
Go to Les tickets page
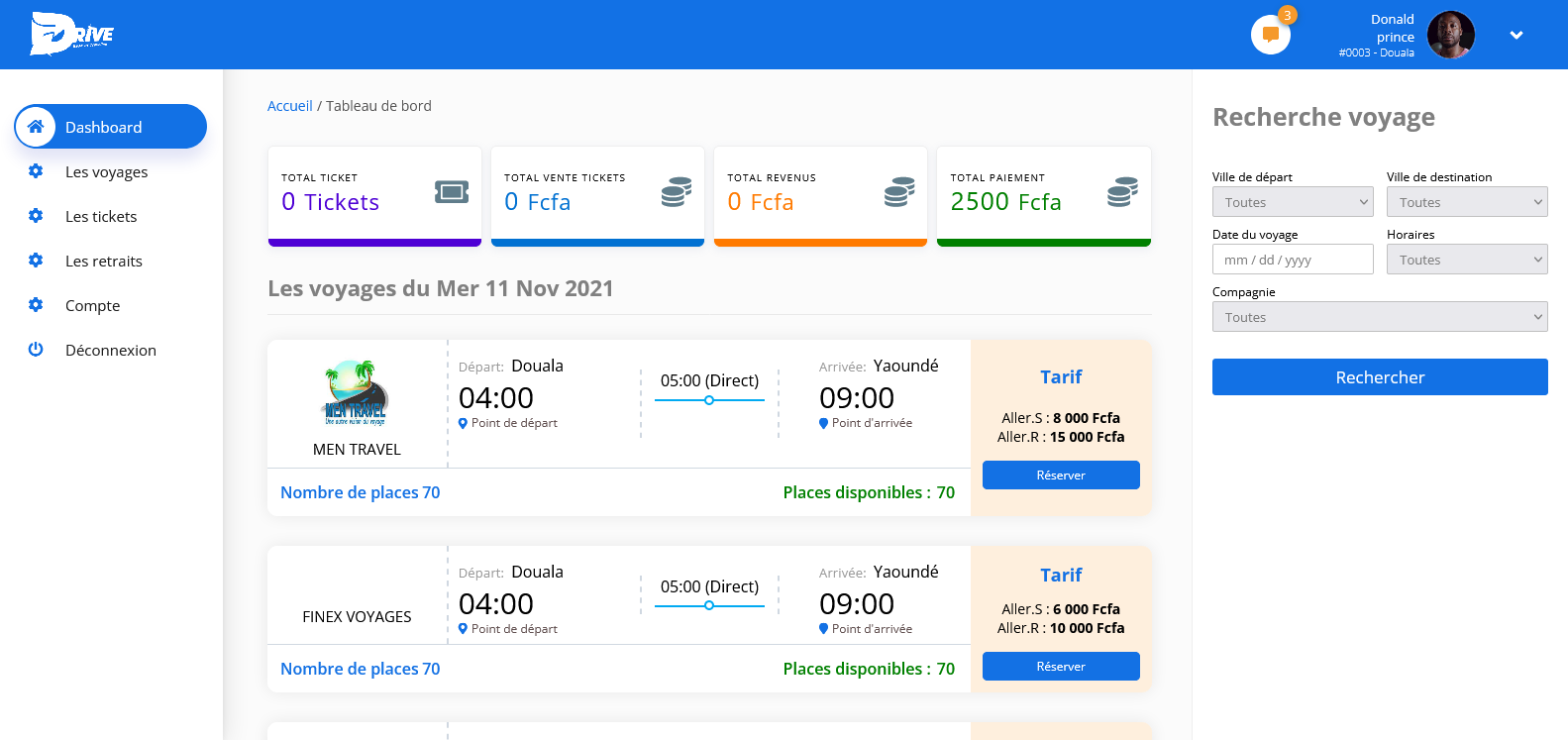pyautogui.click(x=101, y=216)
